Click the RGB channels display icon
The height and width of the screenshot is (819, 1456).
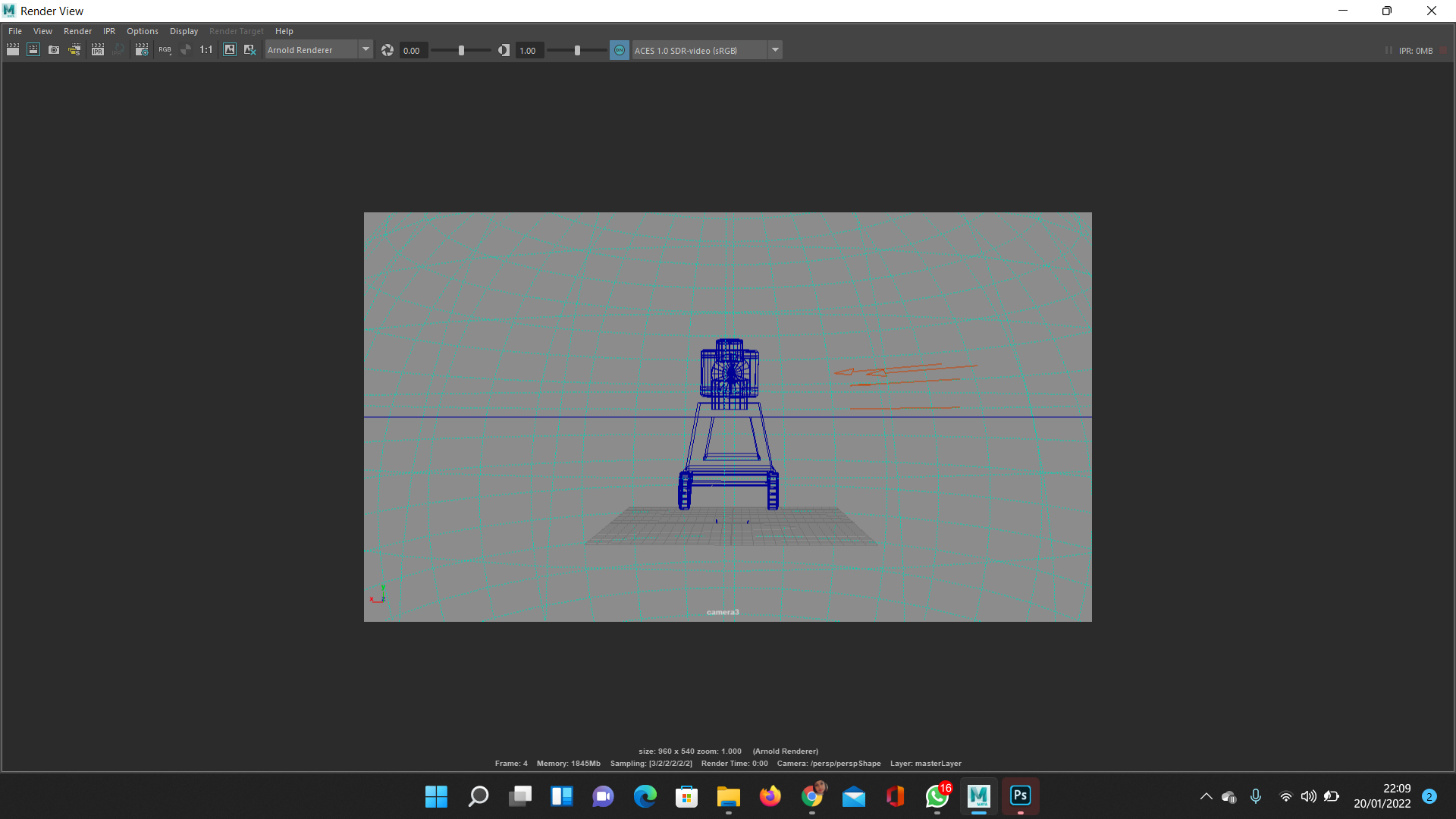click(165, 50)
